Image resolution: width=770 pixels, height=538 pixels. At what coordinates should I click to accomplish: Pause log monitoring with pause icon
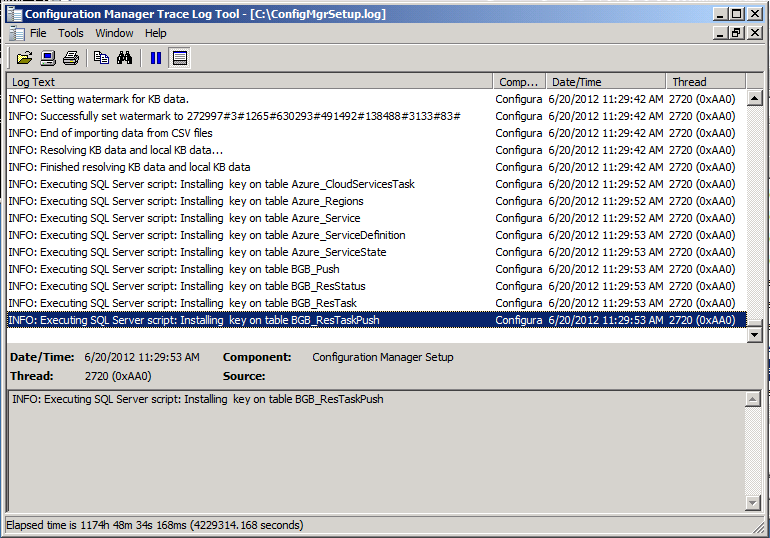coord(156,58)
